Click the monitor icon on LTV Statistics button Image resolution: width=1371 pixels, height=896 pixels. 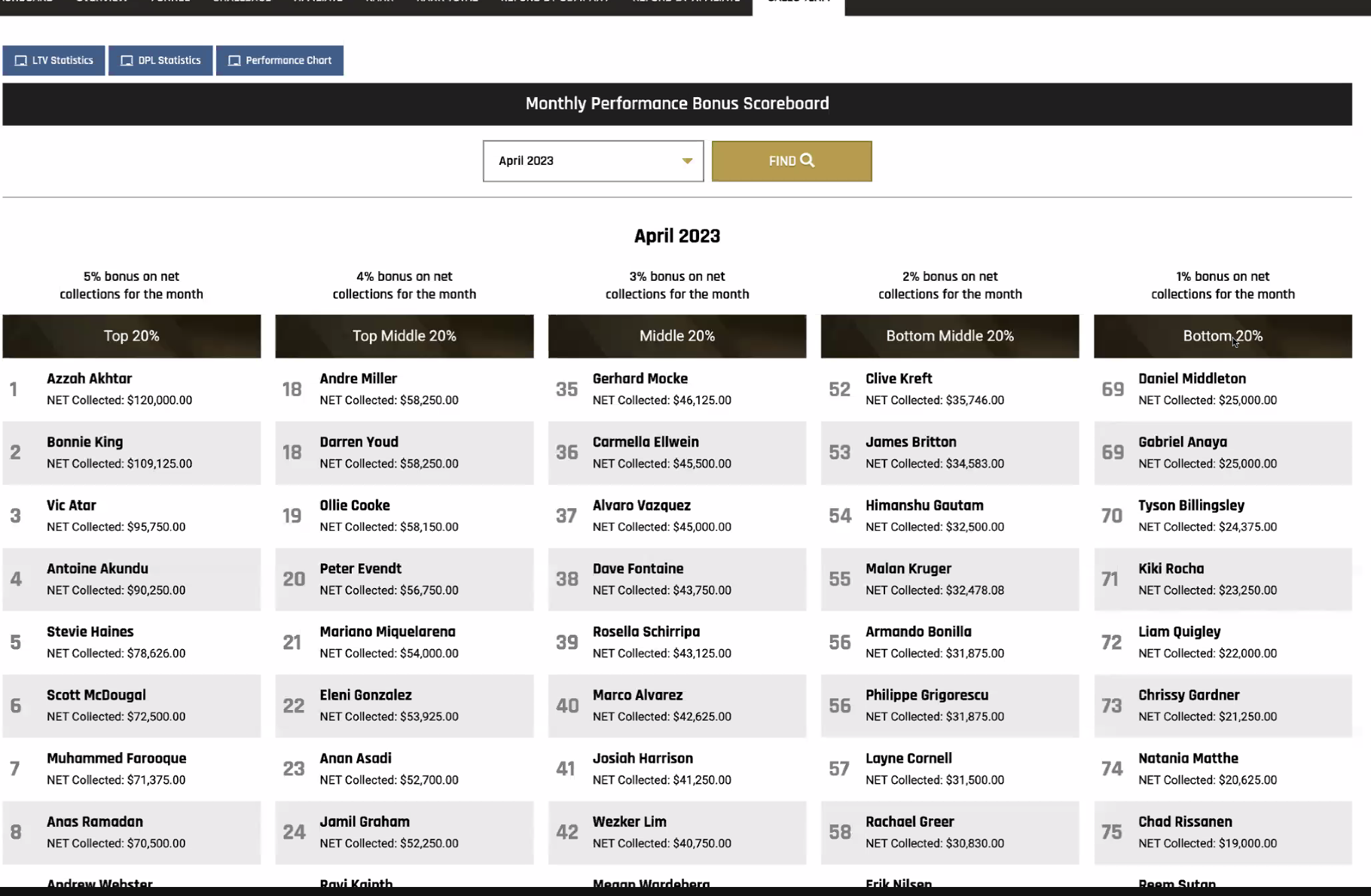click(20, 60)
